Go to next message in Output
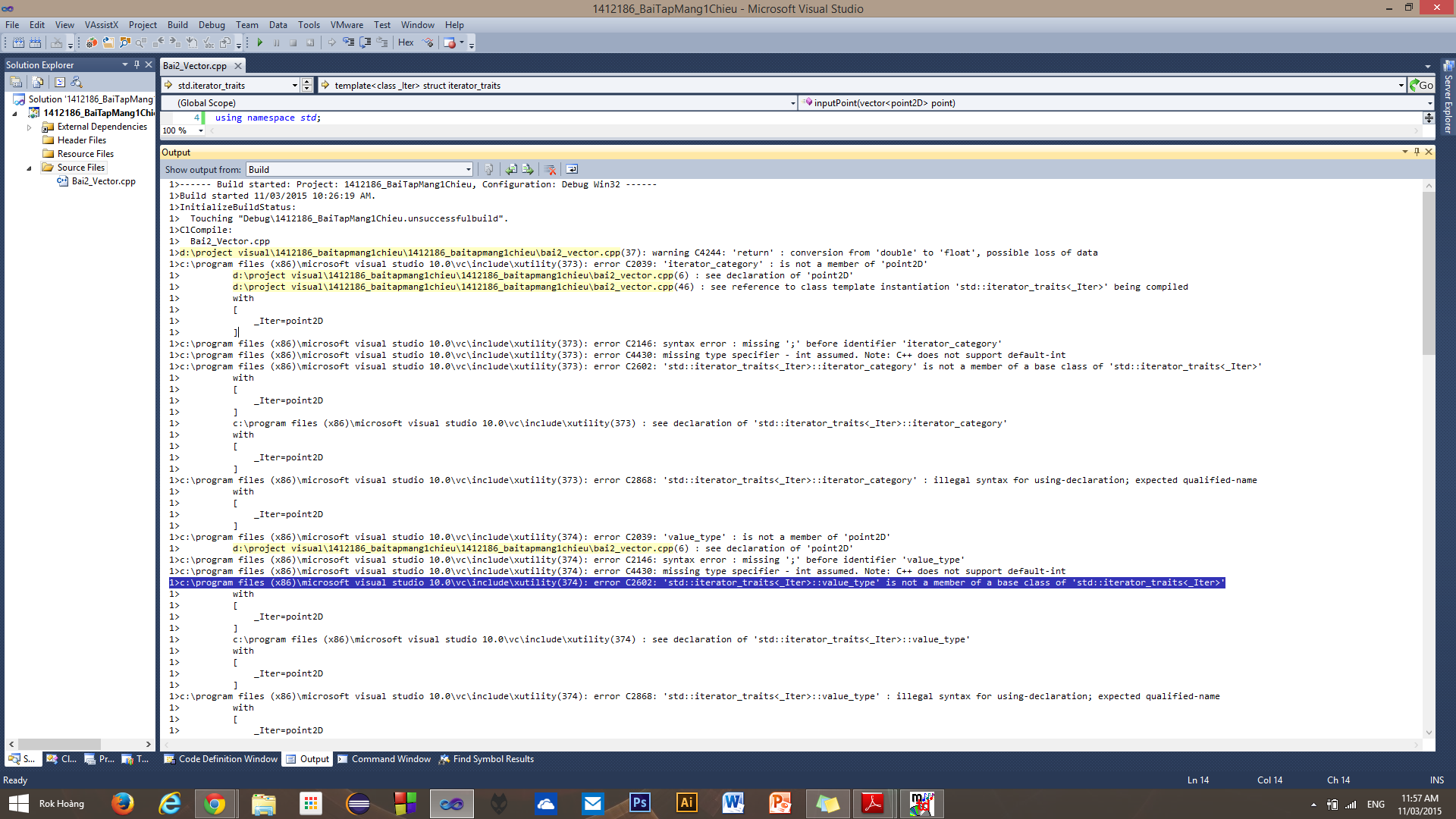The image size is (1456, 819). (x=528, y=169)
